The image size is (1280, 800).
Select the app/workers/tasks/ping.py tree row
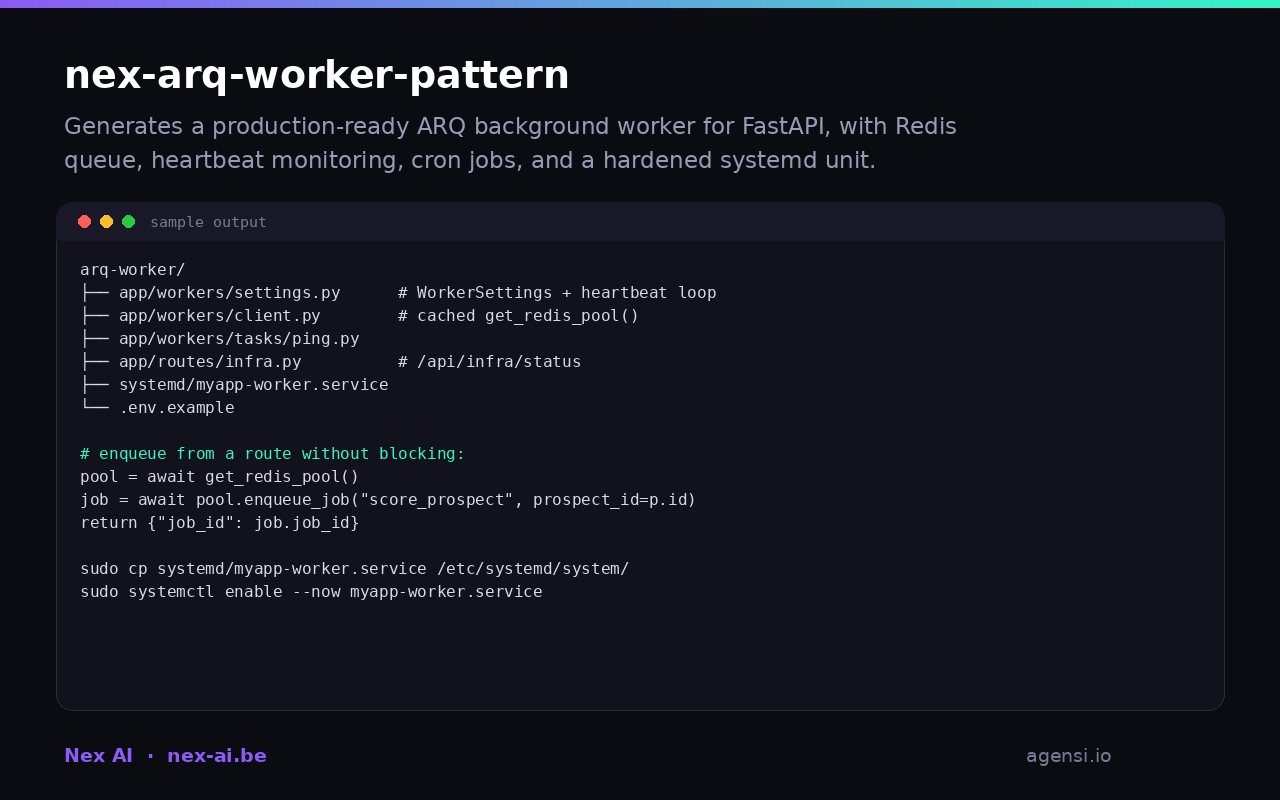coord(220,339)
